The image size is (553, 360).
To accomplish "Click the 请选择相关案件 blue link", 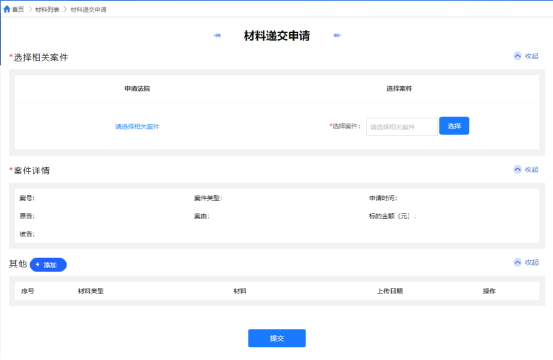I will [x=137, y=127].
